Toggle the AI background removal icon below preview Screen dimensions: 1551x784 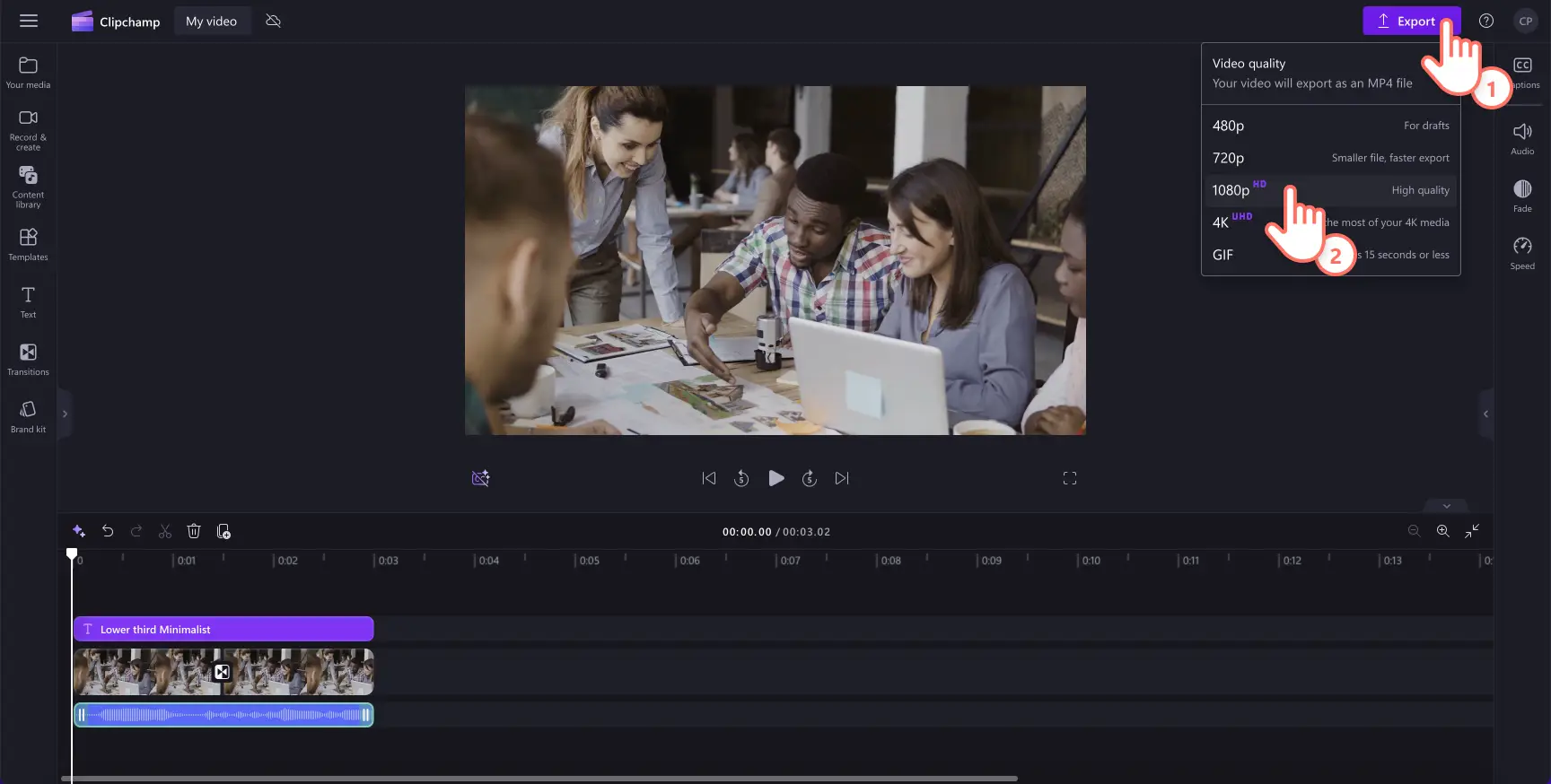pos(481,478)
